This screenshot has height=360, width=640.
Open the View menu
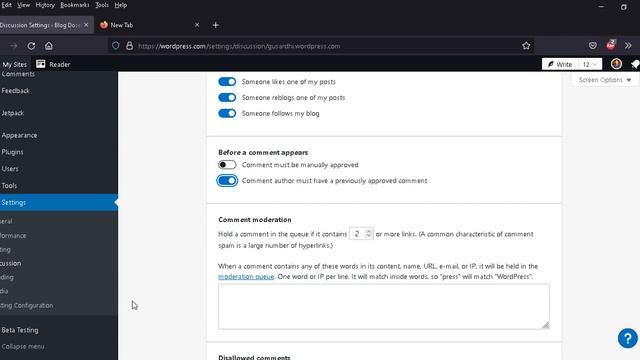click(x=23, y=5)
